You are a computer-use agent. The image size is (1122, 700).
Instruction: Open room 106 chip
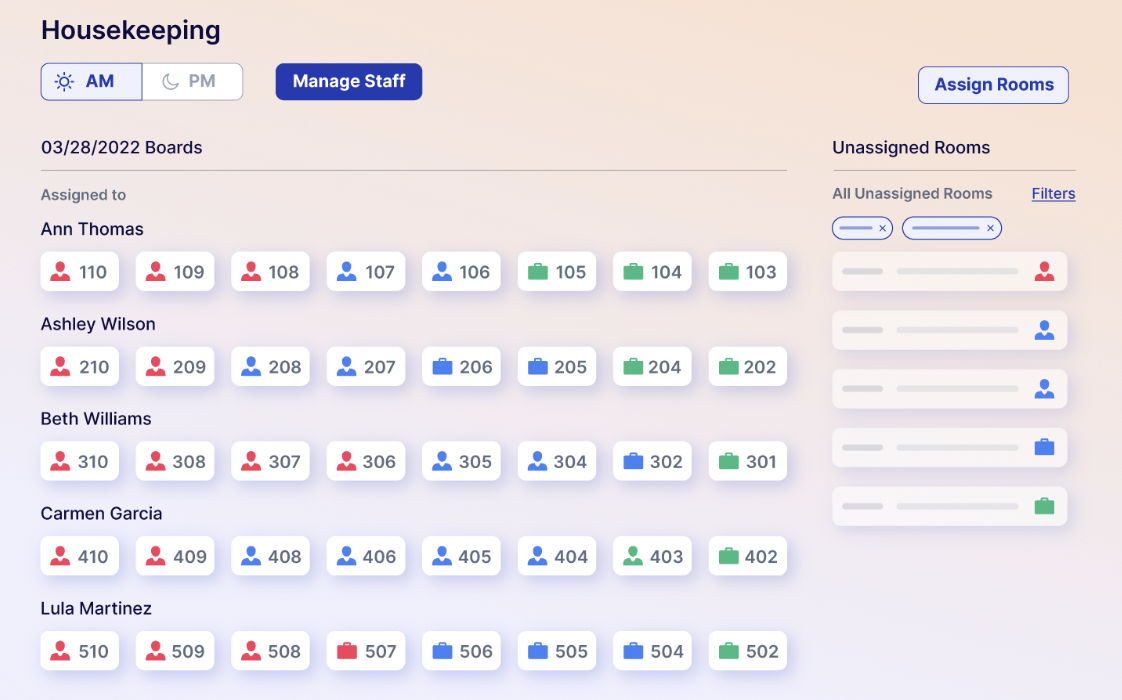click(462, 271)
